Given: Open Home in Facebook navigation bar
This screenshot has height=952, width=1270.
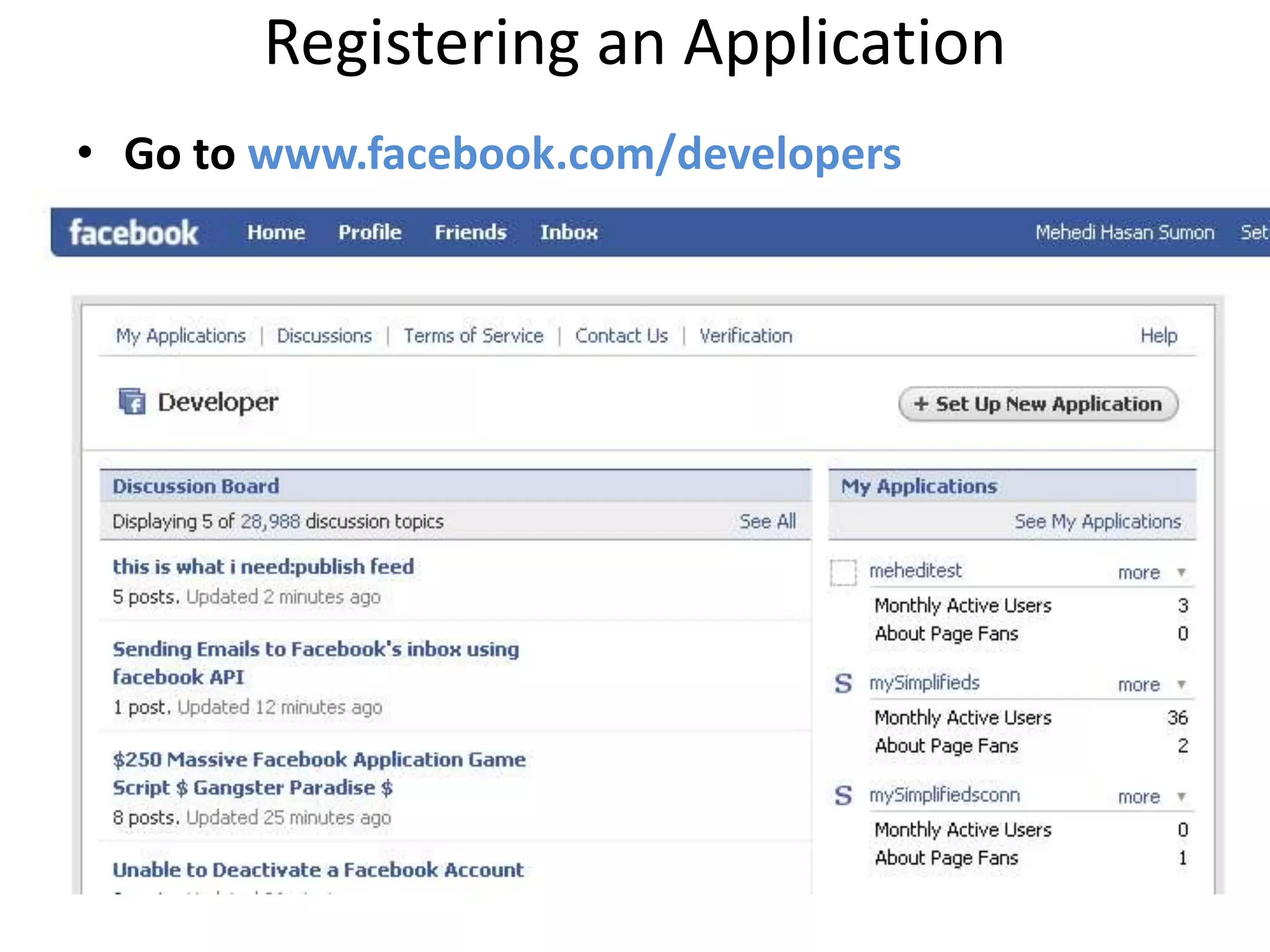Looking at the screenshot, I should [276, 232].
